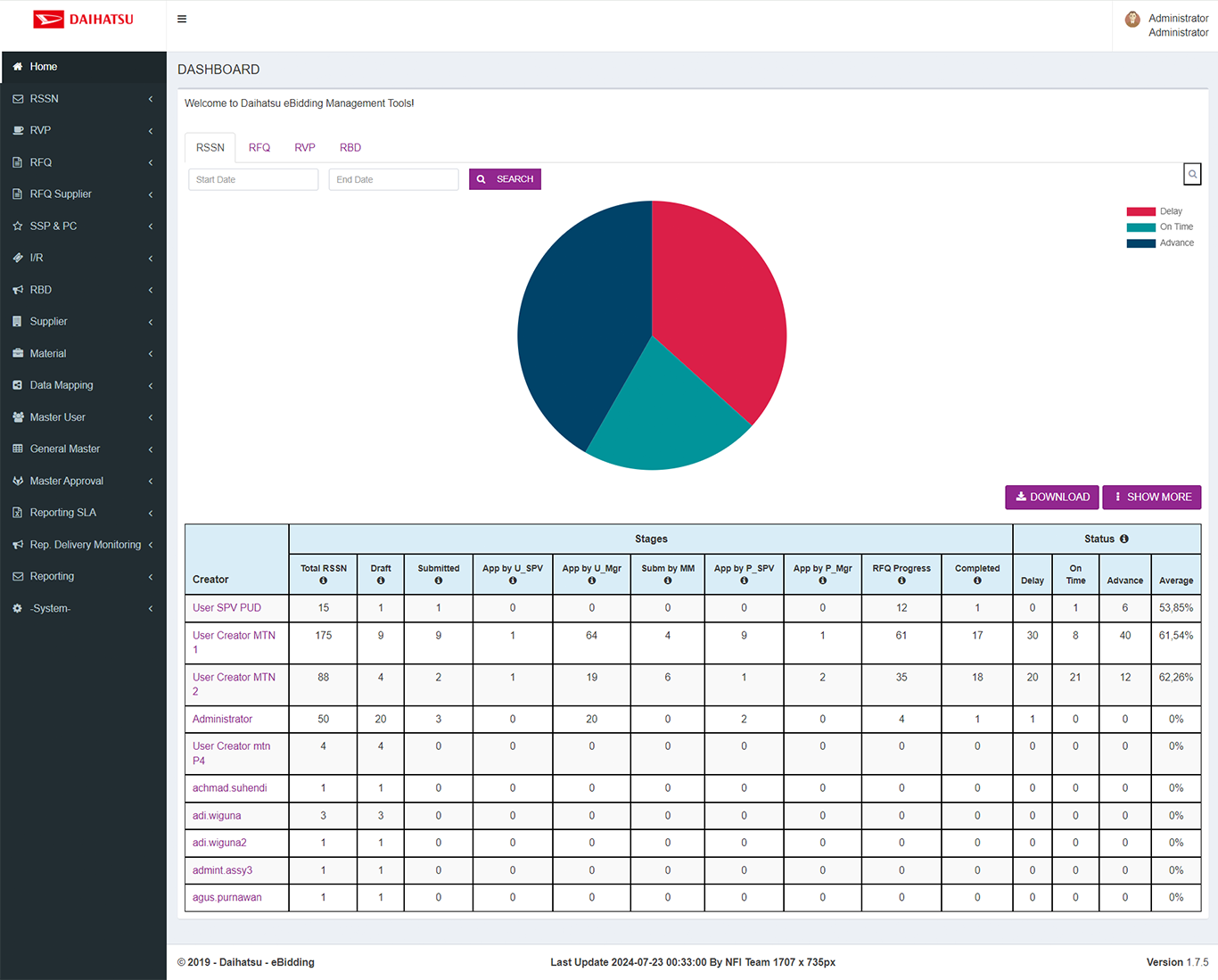Click the RFQ Progress info icon
Viewport: 1218px width, 980px height.
point(901,581)
